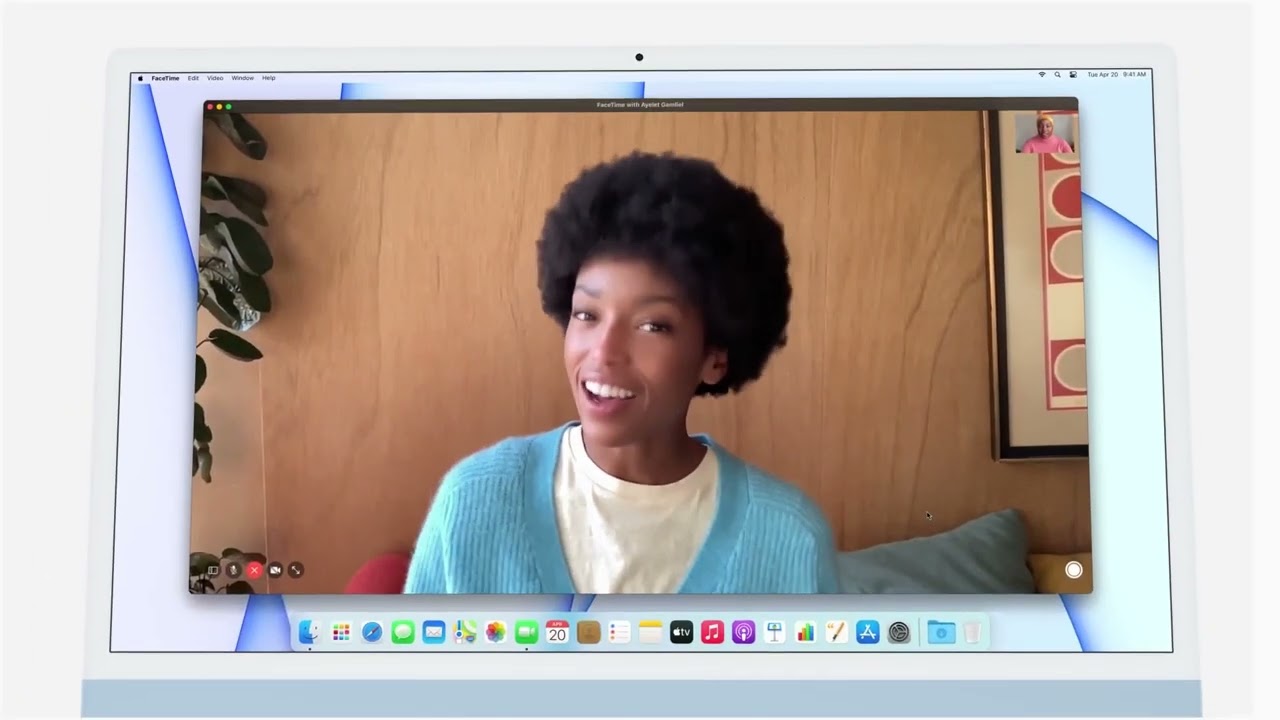Screen dimensions: 1280x720
Task: Enter full screen with the arrows button
Action: (x=296, y=570)
